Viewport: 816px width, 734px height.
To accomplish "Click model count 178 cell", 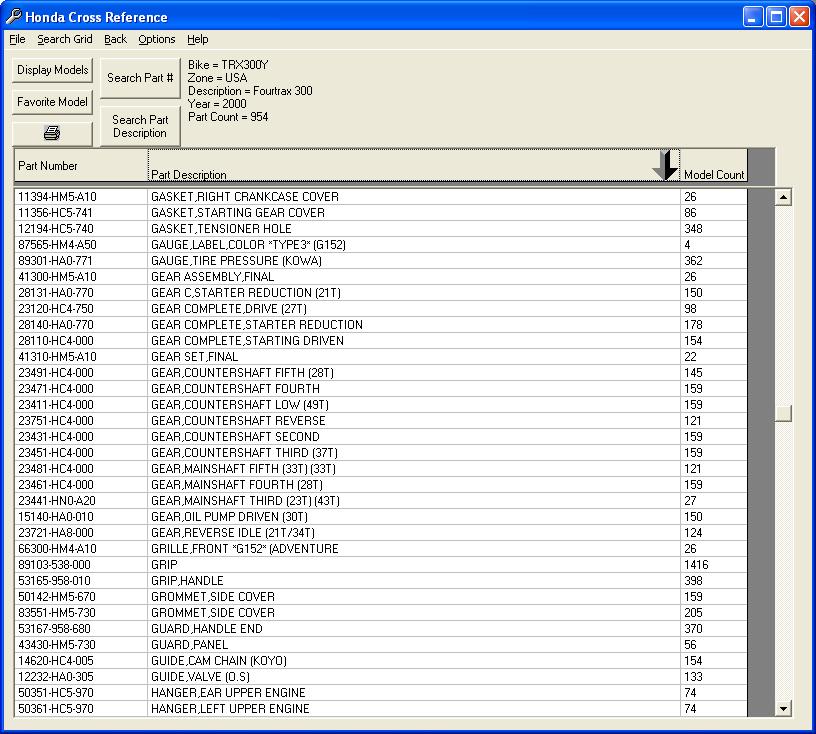I will pos(713,325).
